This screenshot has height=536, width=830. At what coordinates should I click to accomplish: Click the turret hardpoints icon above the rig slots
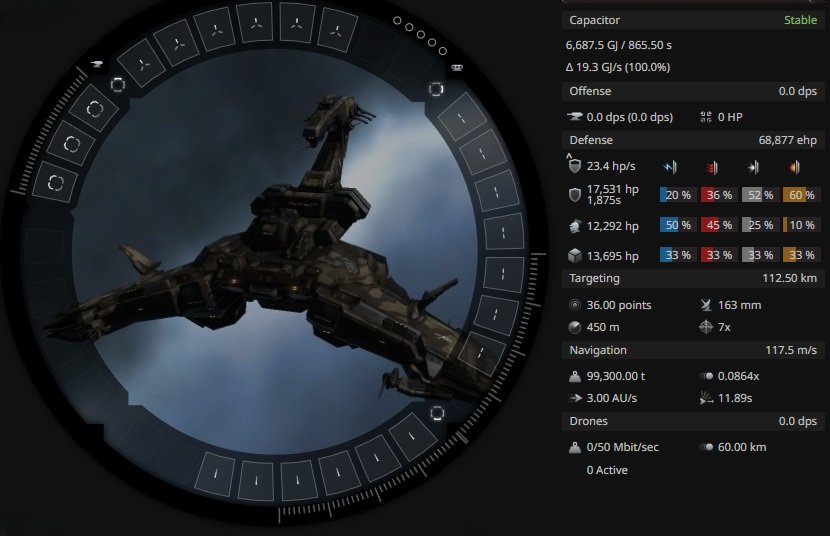97,64
